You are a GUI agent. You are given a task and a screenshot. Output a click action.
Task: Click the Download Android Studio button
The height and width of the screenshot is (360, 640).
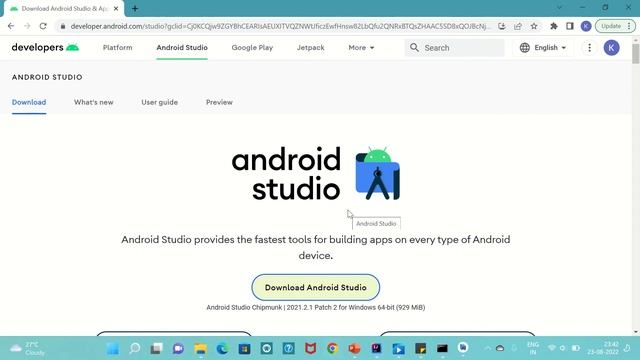316,287
